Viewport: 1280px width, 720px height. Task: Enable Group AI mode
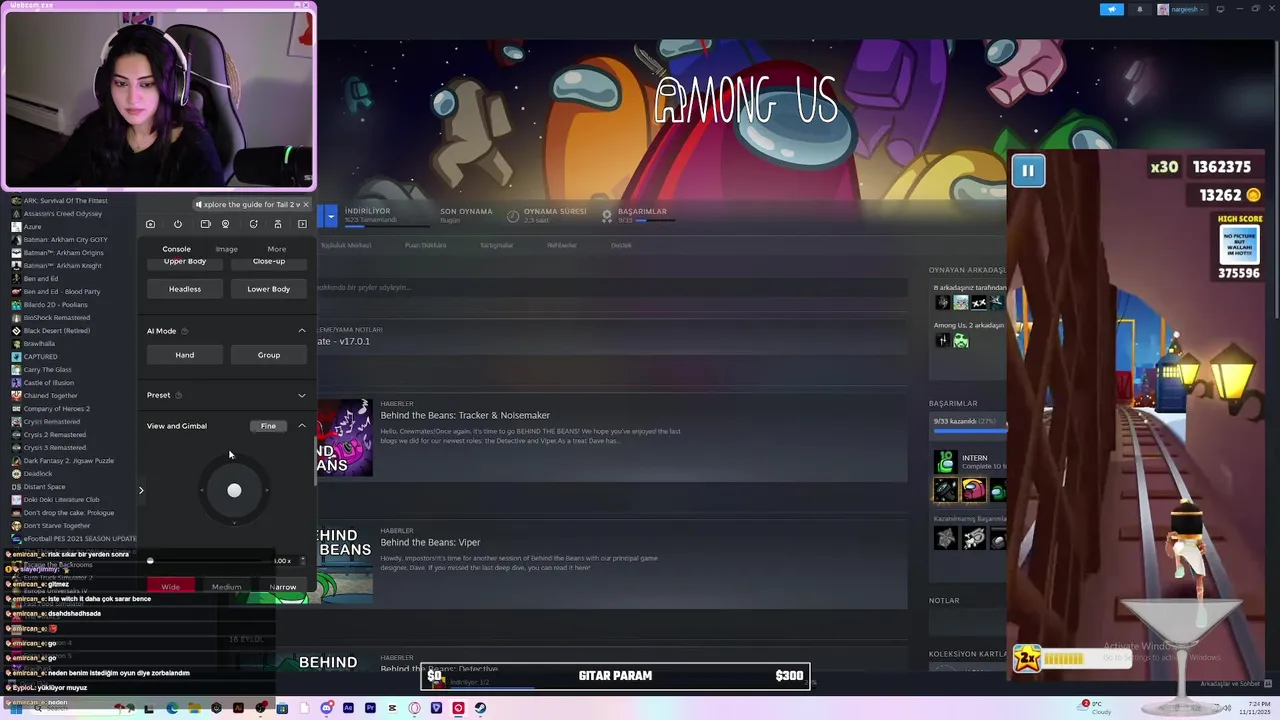(x=269, y=355)
